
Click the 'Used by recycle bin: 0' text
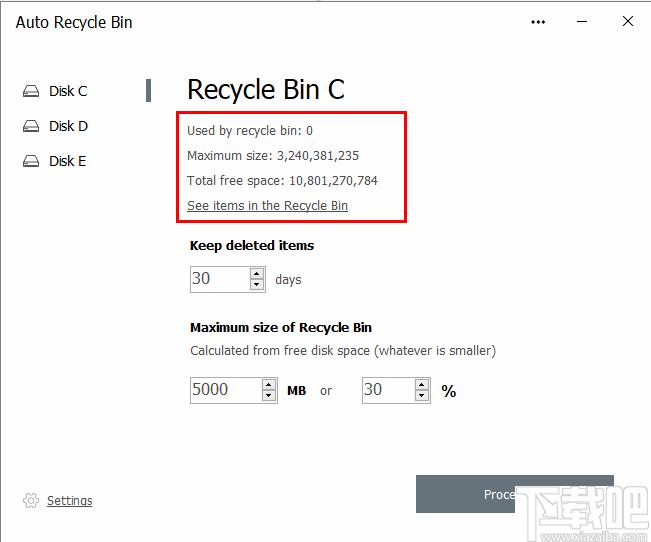click(250, 130)
